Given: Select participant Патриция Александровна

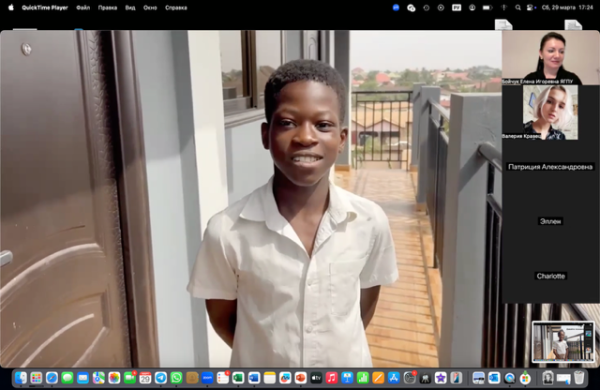Looking at the screenshot, I should (x=550, y=167).
